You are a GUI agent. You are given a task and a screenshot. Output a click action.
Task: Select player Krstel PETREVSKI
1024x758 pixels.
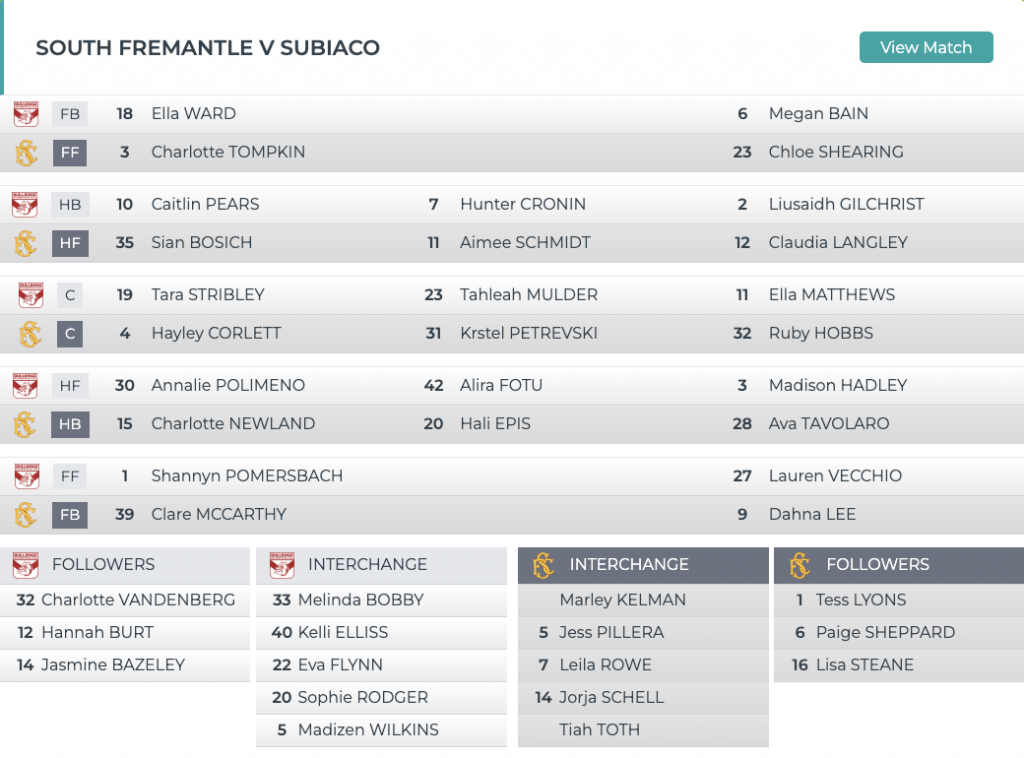(x=528, y=333)
